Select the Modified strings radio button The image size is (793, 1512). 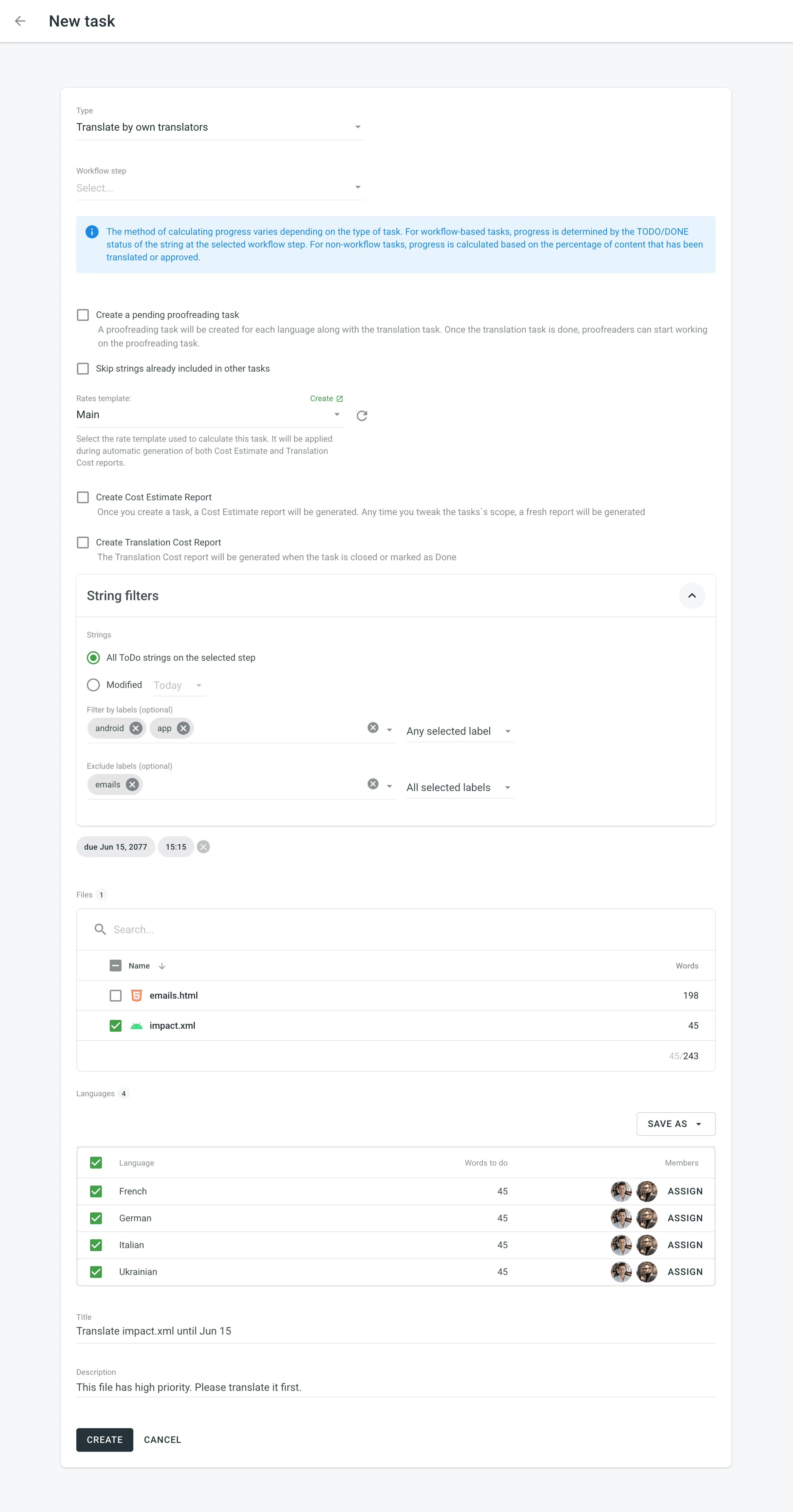pos(93,684)
